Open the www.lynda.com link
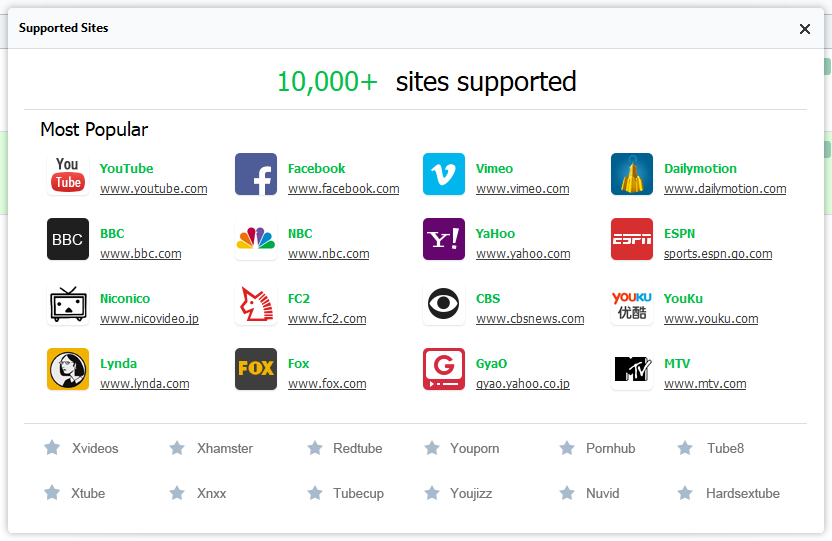 point(144,384)
